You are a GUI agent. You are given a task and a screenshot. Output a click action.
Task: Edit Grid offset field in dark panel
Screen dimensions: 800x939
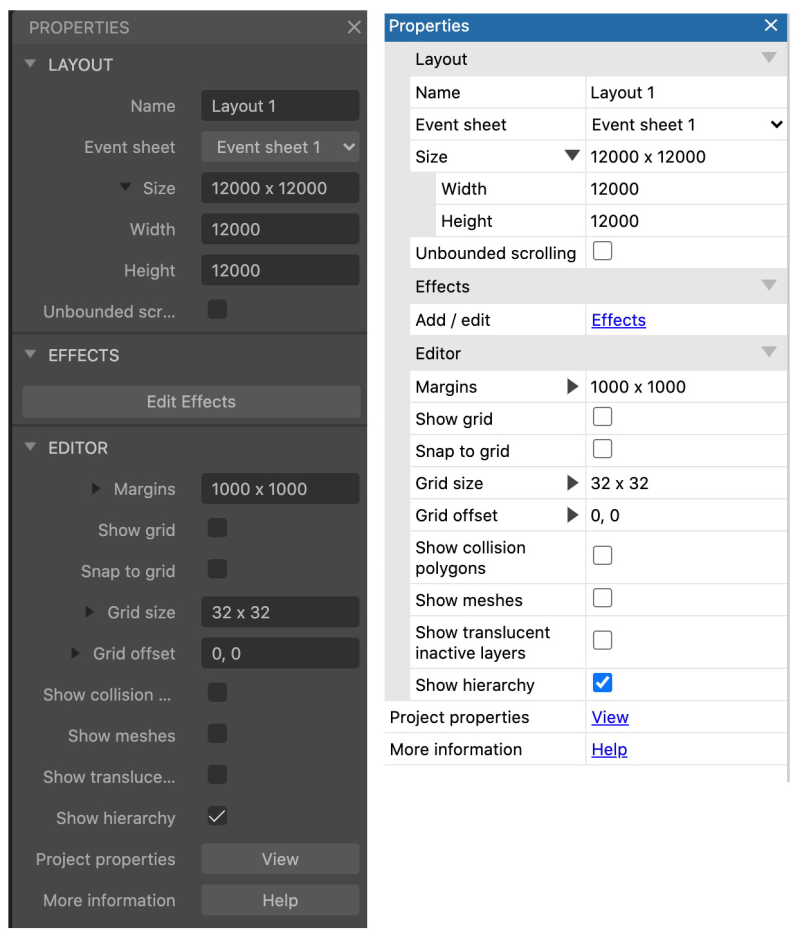(x=280, y=653)
